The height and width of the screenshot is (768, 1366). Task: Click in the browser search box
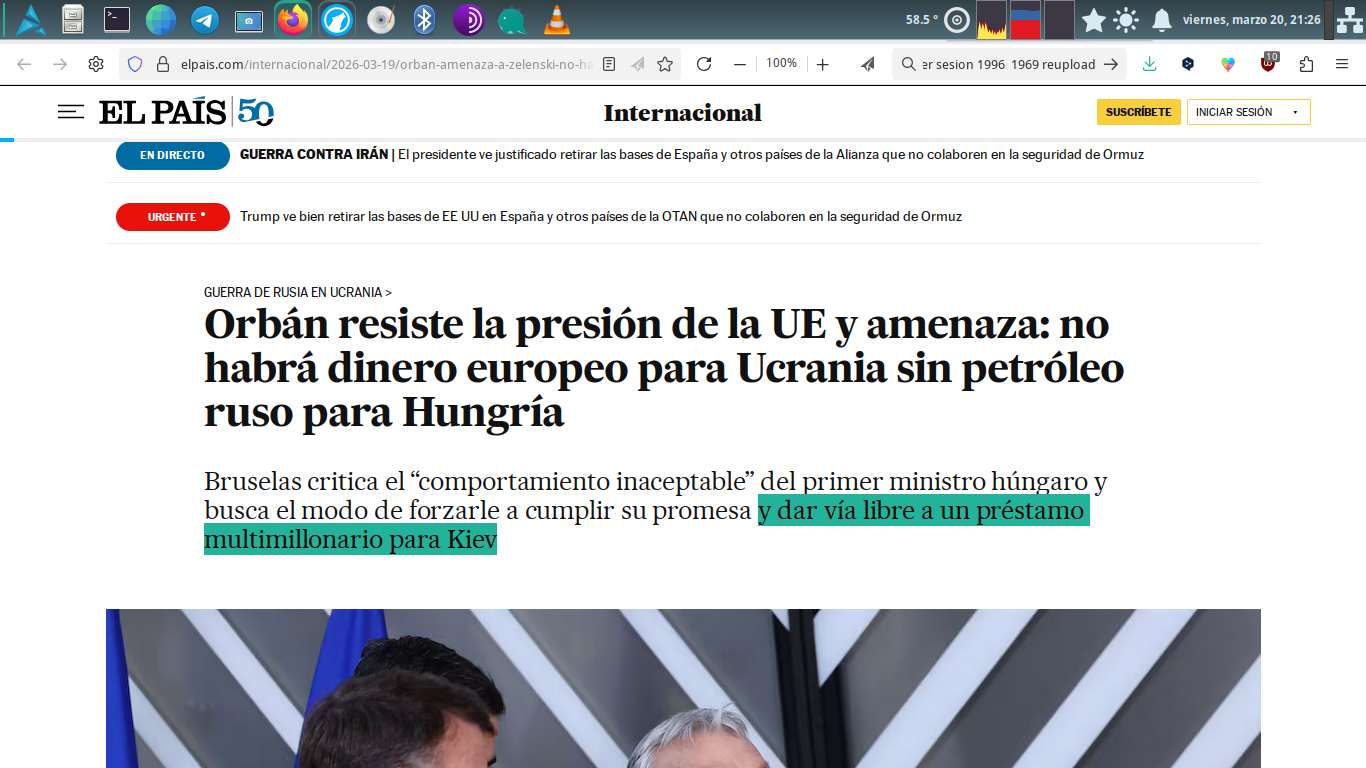coord(1008,64)
